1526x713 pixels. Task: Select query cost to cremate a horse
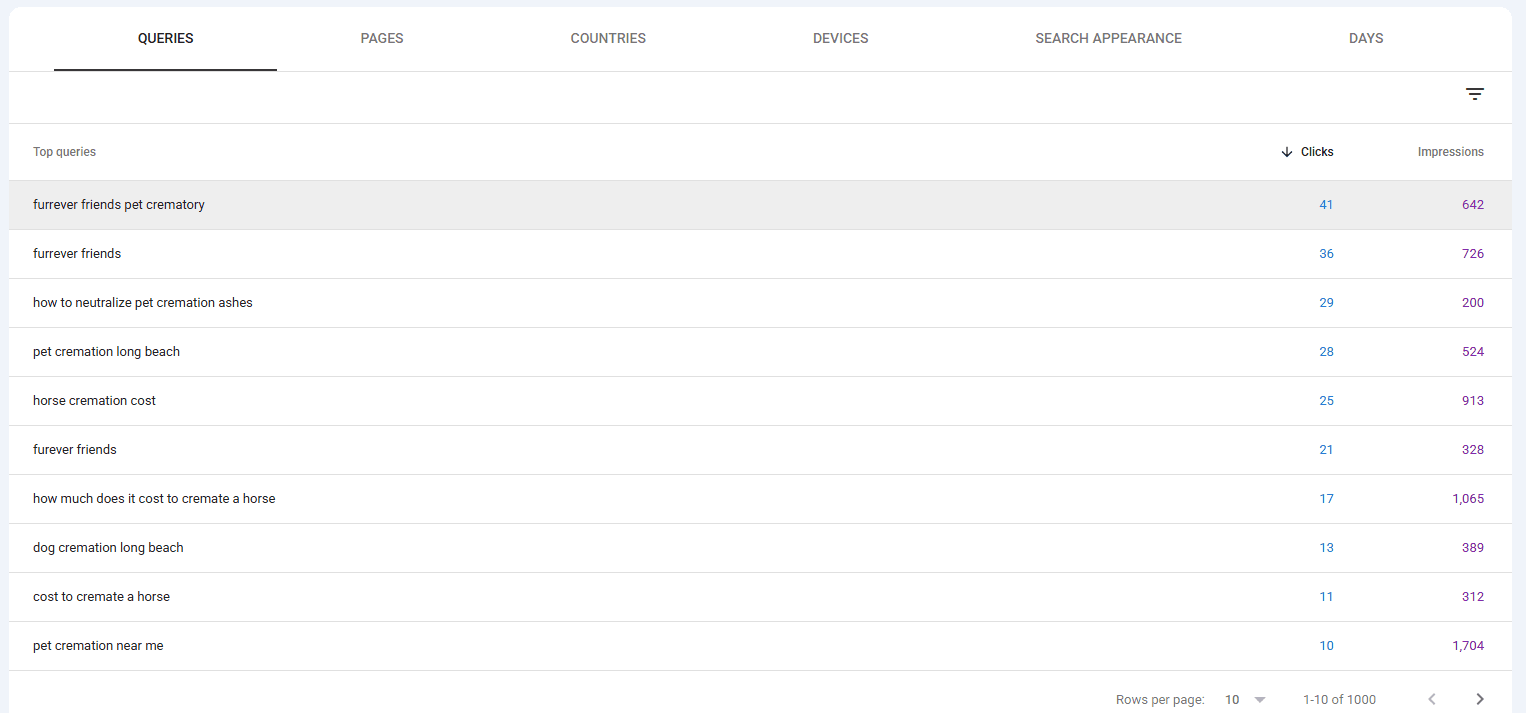point(101,597)
